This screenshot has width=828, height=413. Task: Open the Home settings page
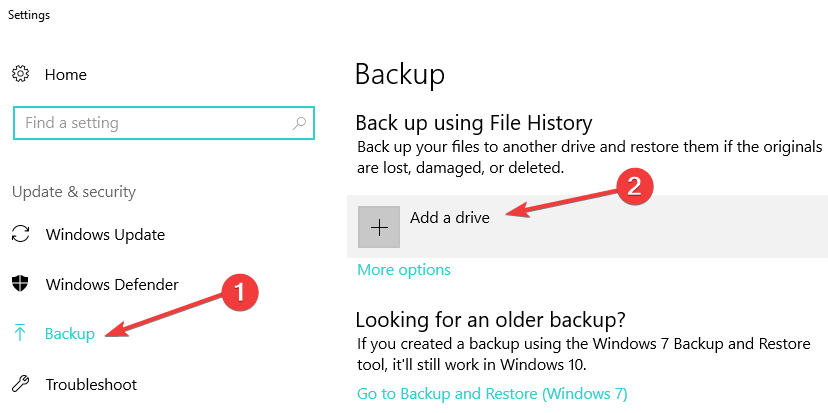(65, 74)
